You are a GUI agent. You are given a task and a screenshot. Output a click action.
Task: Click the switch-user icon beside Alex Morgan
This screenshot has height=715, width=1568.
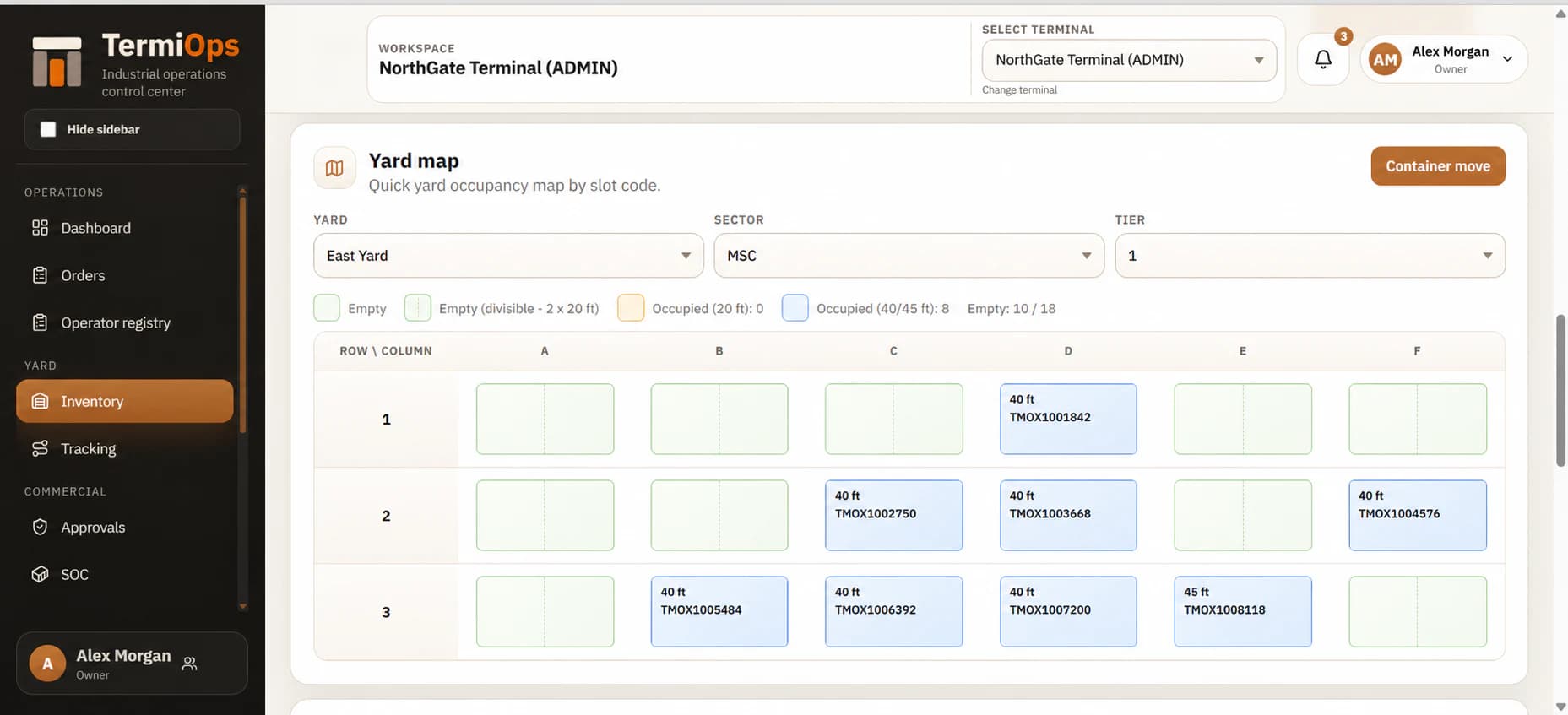coord(190,664)
